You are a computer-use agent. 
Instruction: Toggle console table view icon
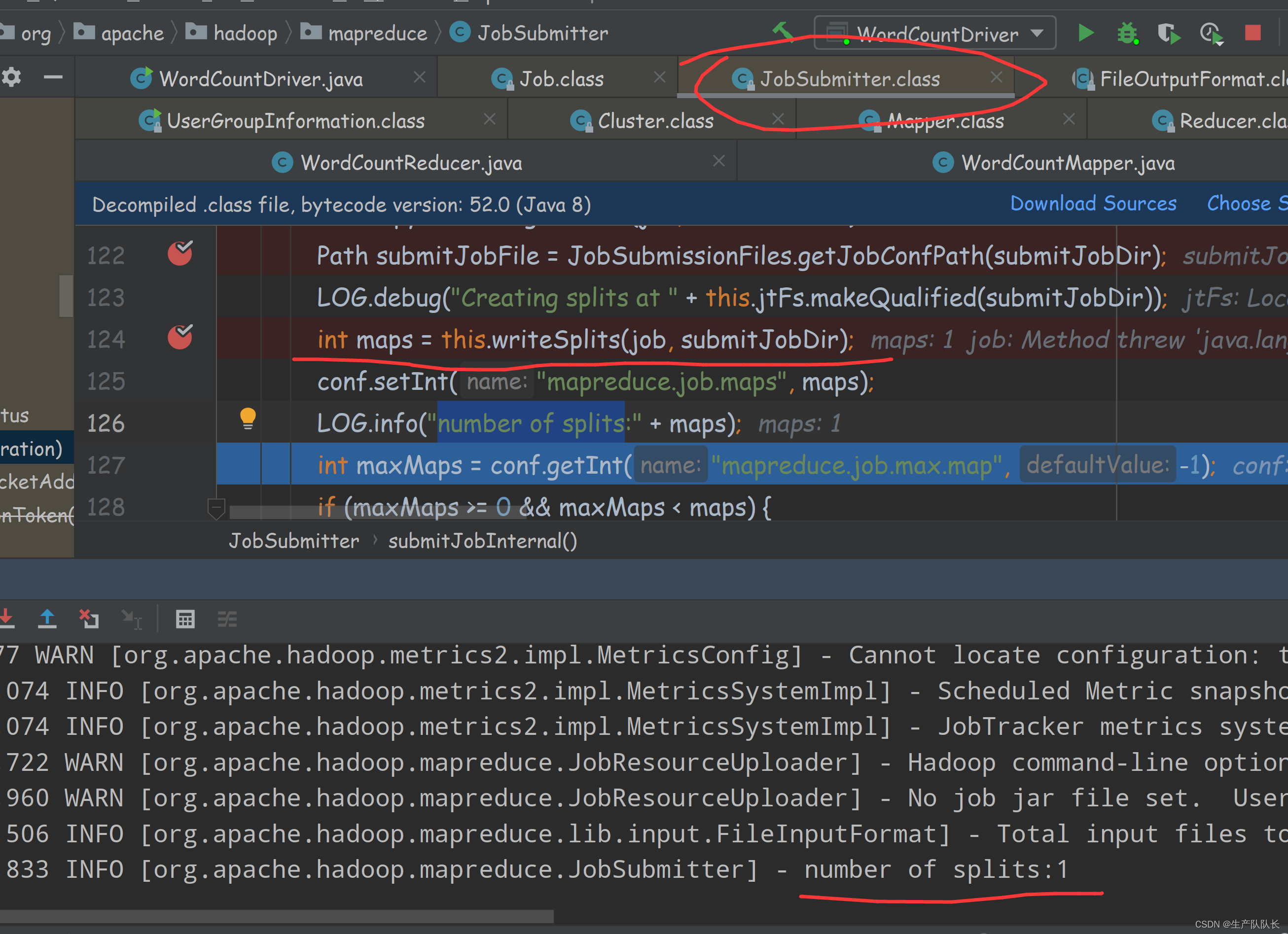[x=185, y=619]
